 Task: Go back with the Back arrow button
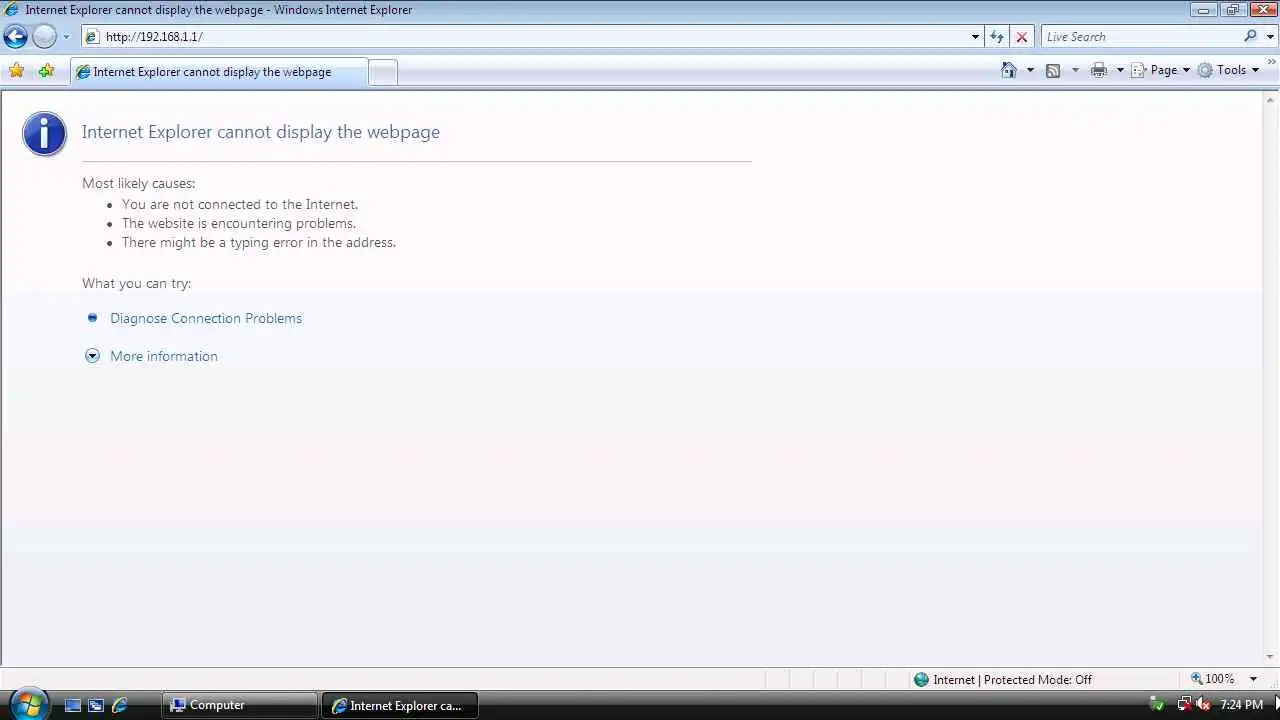pos(15,37)
